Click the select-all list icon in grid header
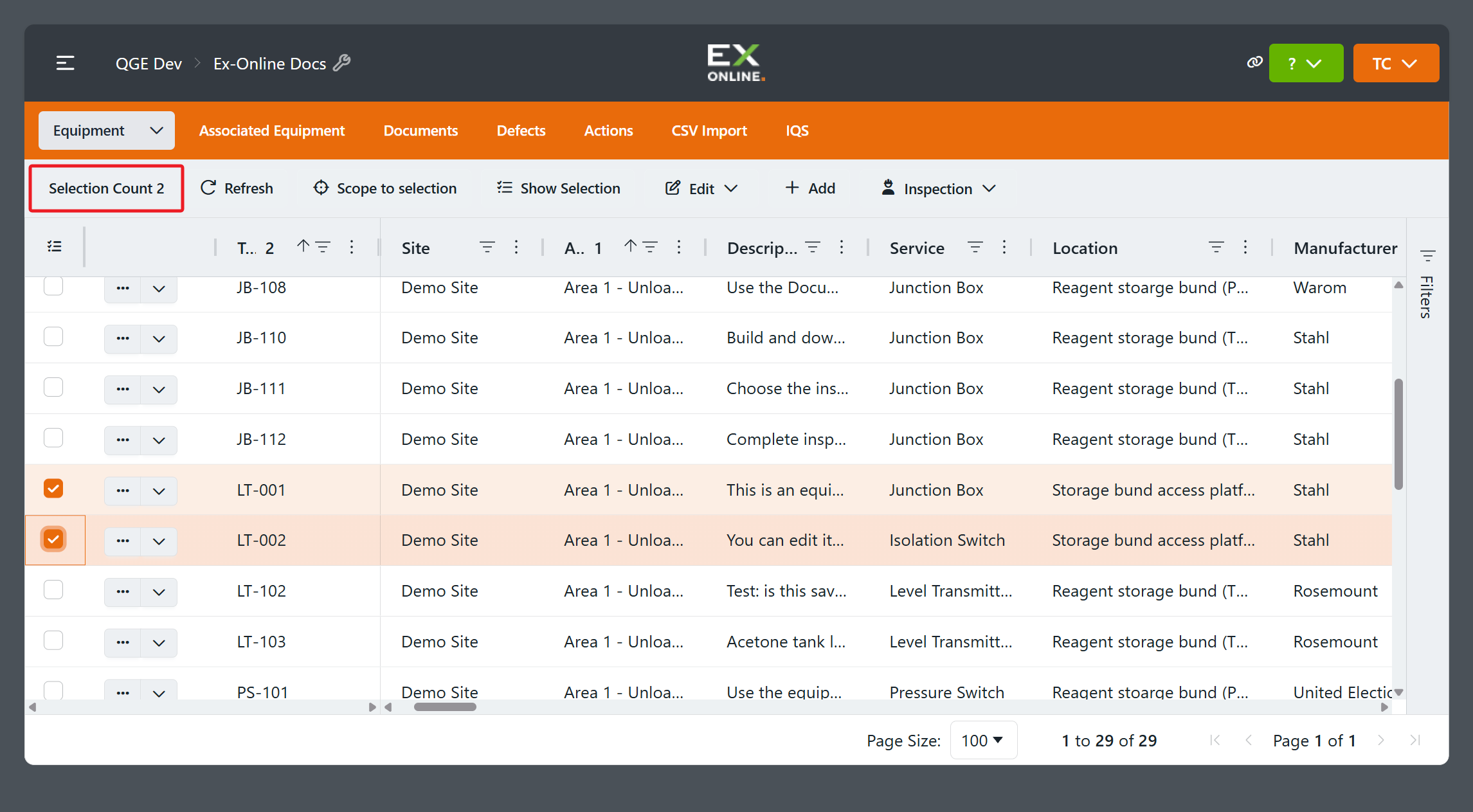 tap(55, 247)
